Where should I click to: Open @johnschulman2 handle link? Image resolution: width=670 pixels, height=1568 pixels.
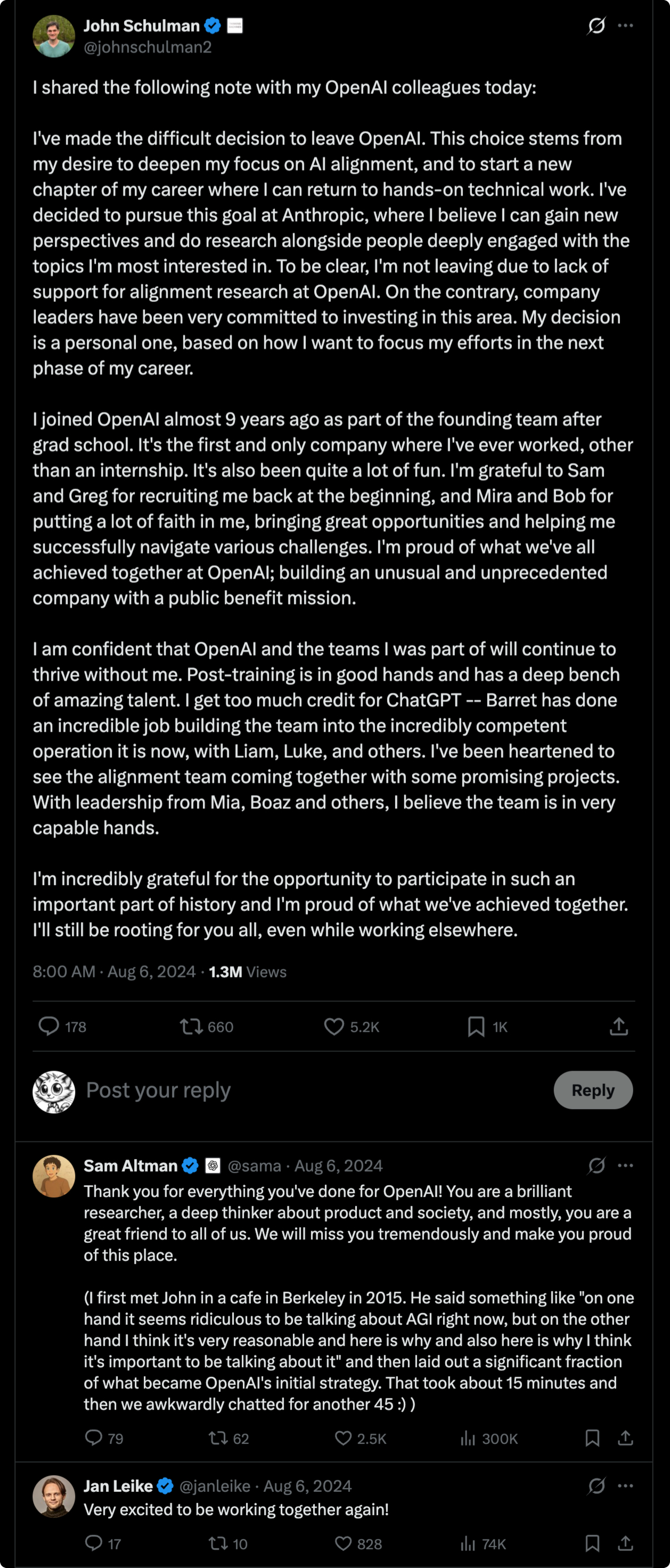pos(148,47)
